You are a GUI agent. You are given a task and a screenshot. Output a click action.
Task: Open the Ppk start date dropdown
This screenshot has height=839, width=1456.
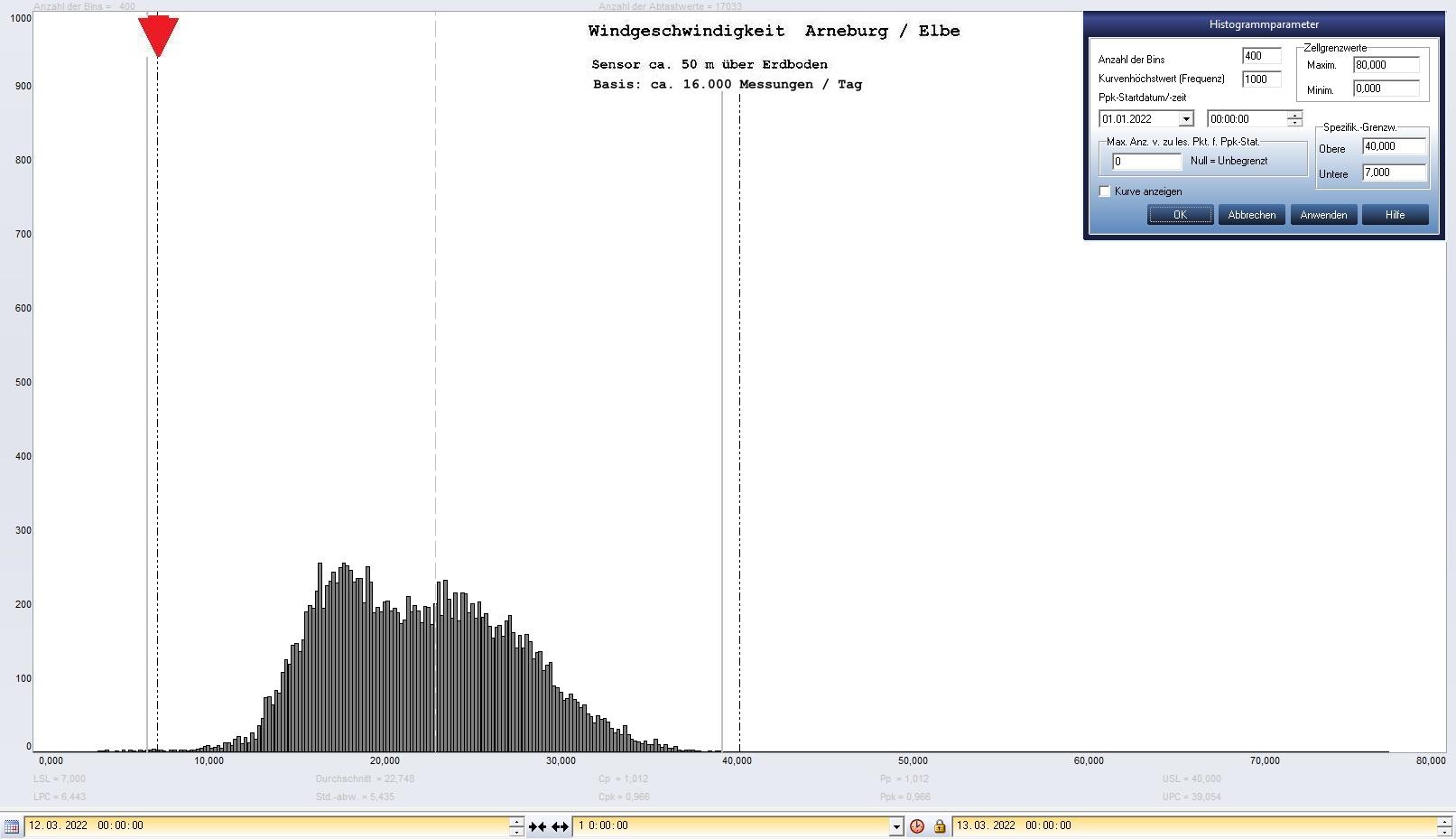coord(1186,119)
